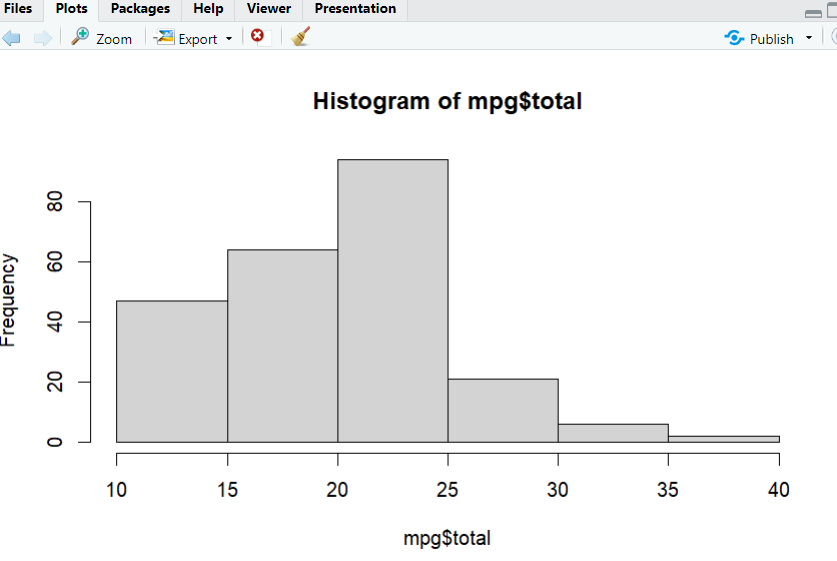This screenshot has width=837, height=561.
Task: Click the x-axis tick label '35'
Action: pos(668,489)
